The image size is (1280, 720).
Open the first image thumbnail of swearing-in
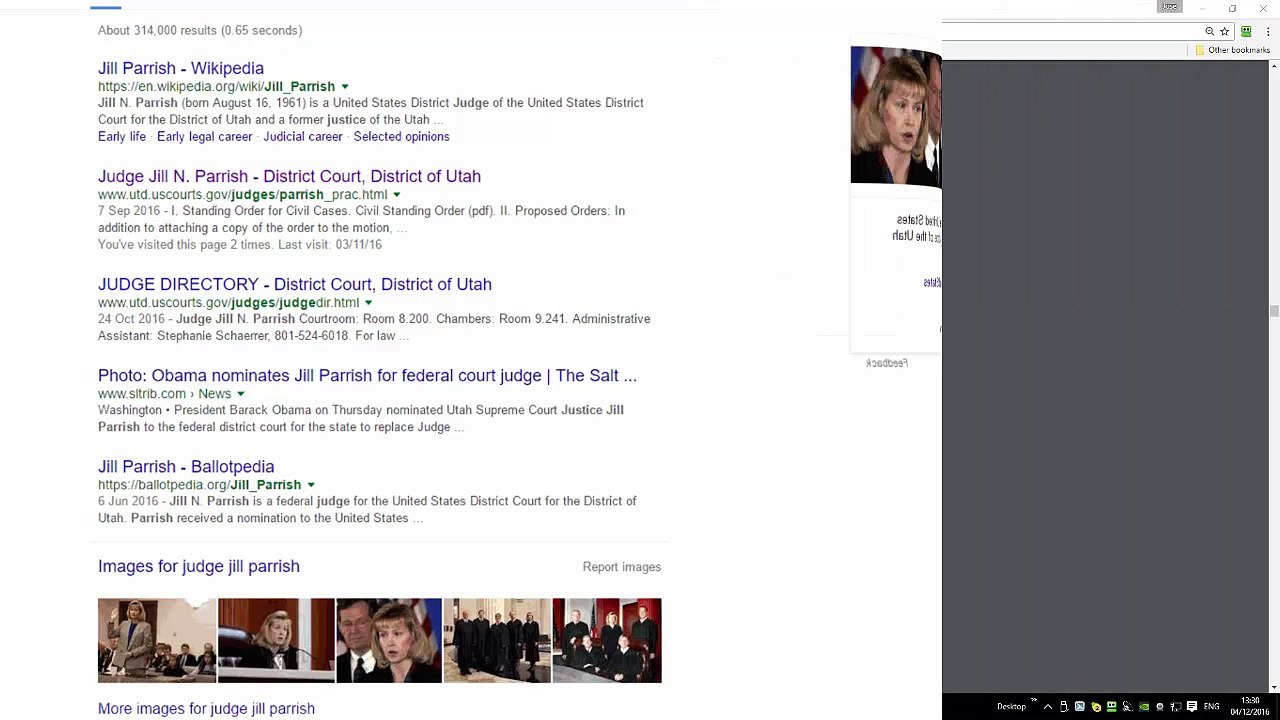(x=157, y=641)
